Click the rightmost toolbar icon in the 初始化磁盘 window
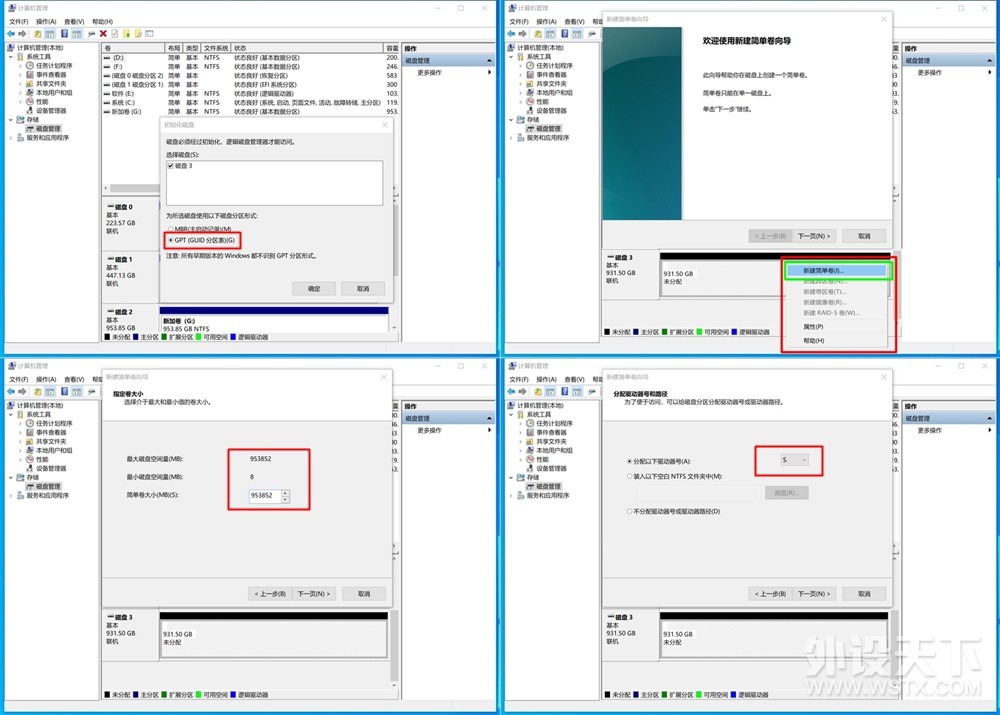Image resolution: width=1000 pixels, height=715 pixels. pyautogui.click(x=149, y=34)
